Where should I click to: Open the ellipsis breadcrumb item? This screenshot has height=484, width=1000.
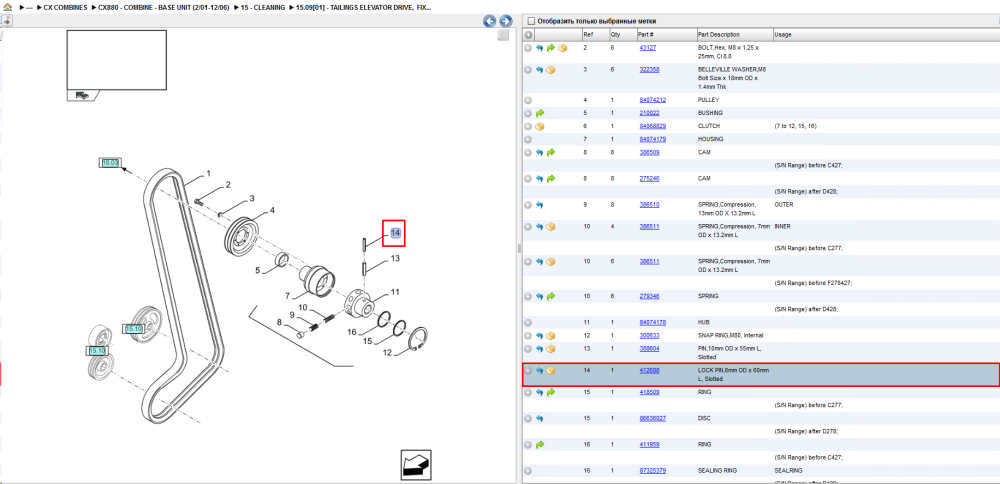coord(28,8)
